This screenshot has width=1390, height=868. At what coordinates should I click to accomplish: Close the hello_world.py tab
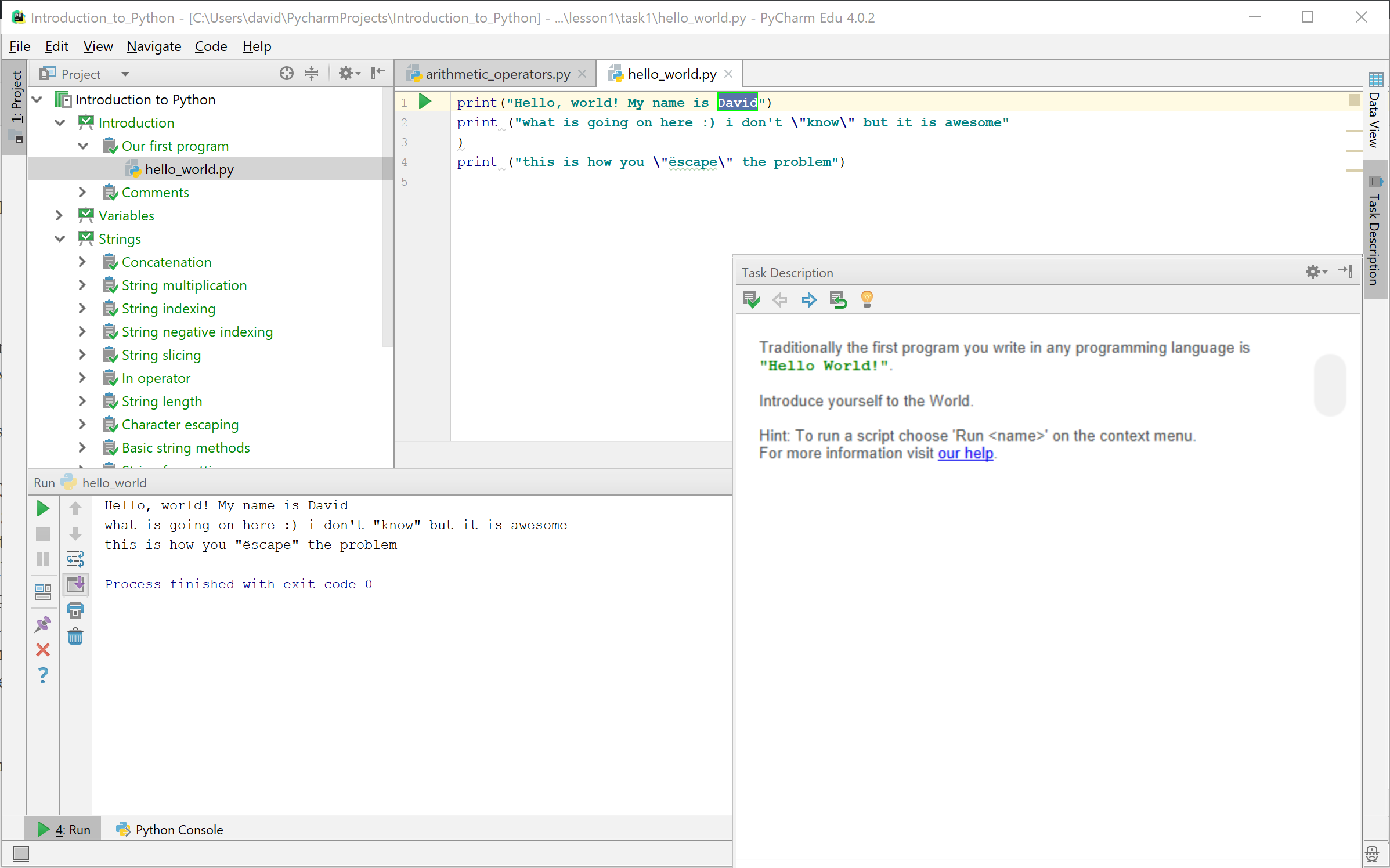tap(728, 74)
